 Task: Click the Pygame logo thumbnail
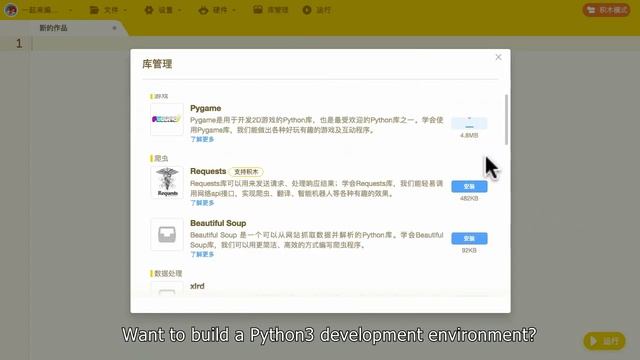pos(167,119)
